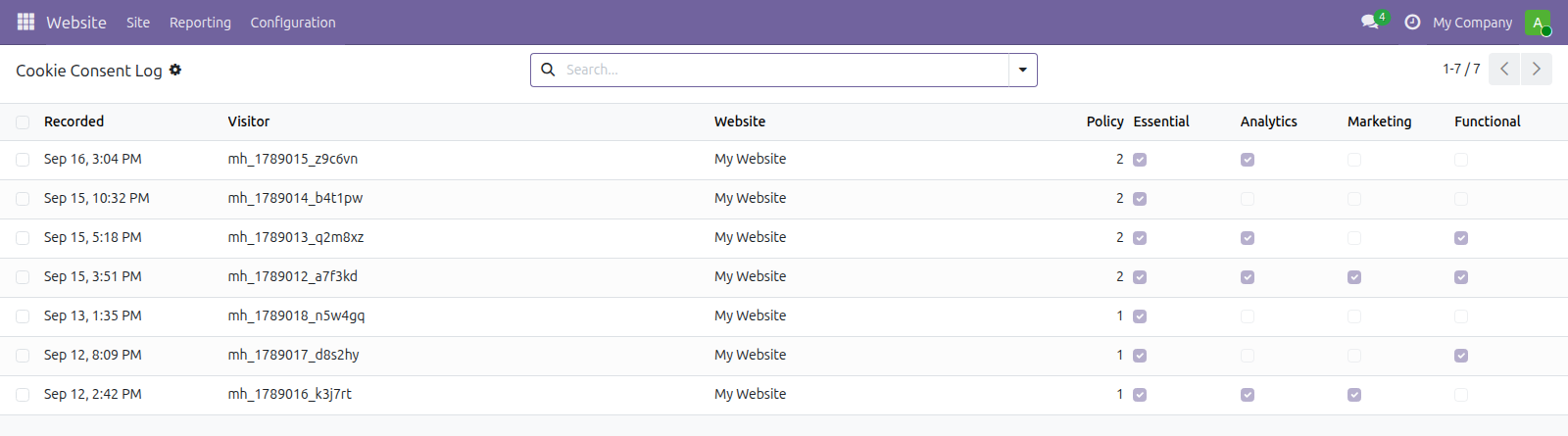Click policy value 2 for mh_1789012_a7f3kd
The width and height of the screenshot is (1568, 436).
click(1120, 276)
